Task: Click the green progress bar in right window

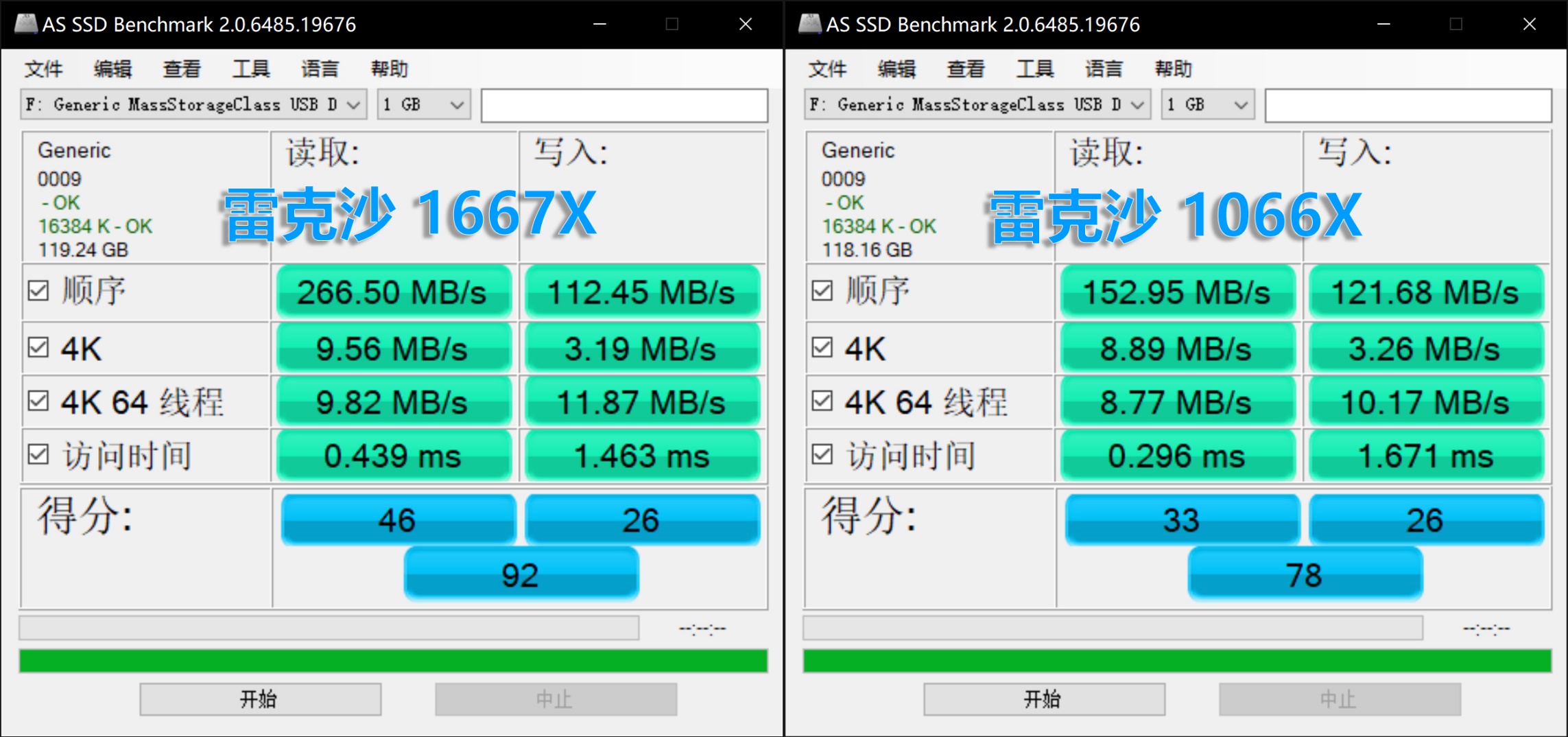Action: (x=1178, y=661)
